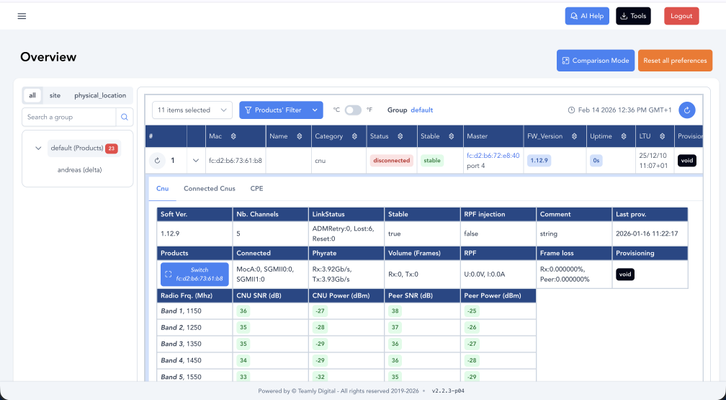The width and height of the screenshot is (726, 400).
Task: Select the 'site' grouping option
Action: (55, 96)
